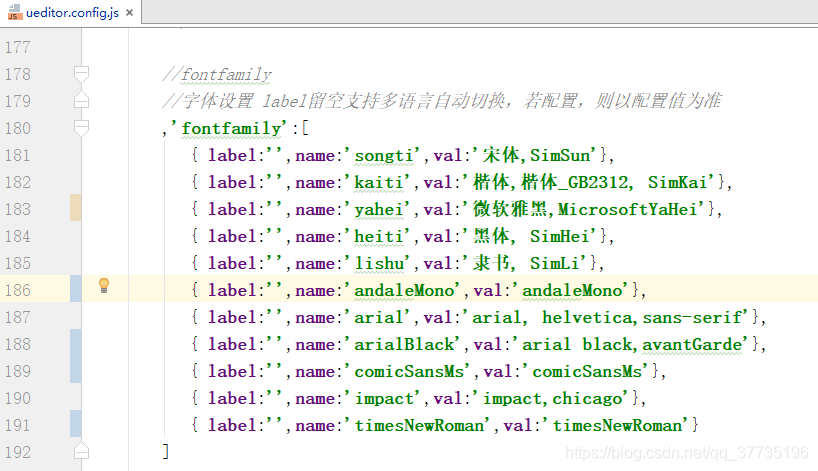The image size is (818, 471).
Task: Click the blue change marker beside line 186
Action: click(x=76, y=288)
